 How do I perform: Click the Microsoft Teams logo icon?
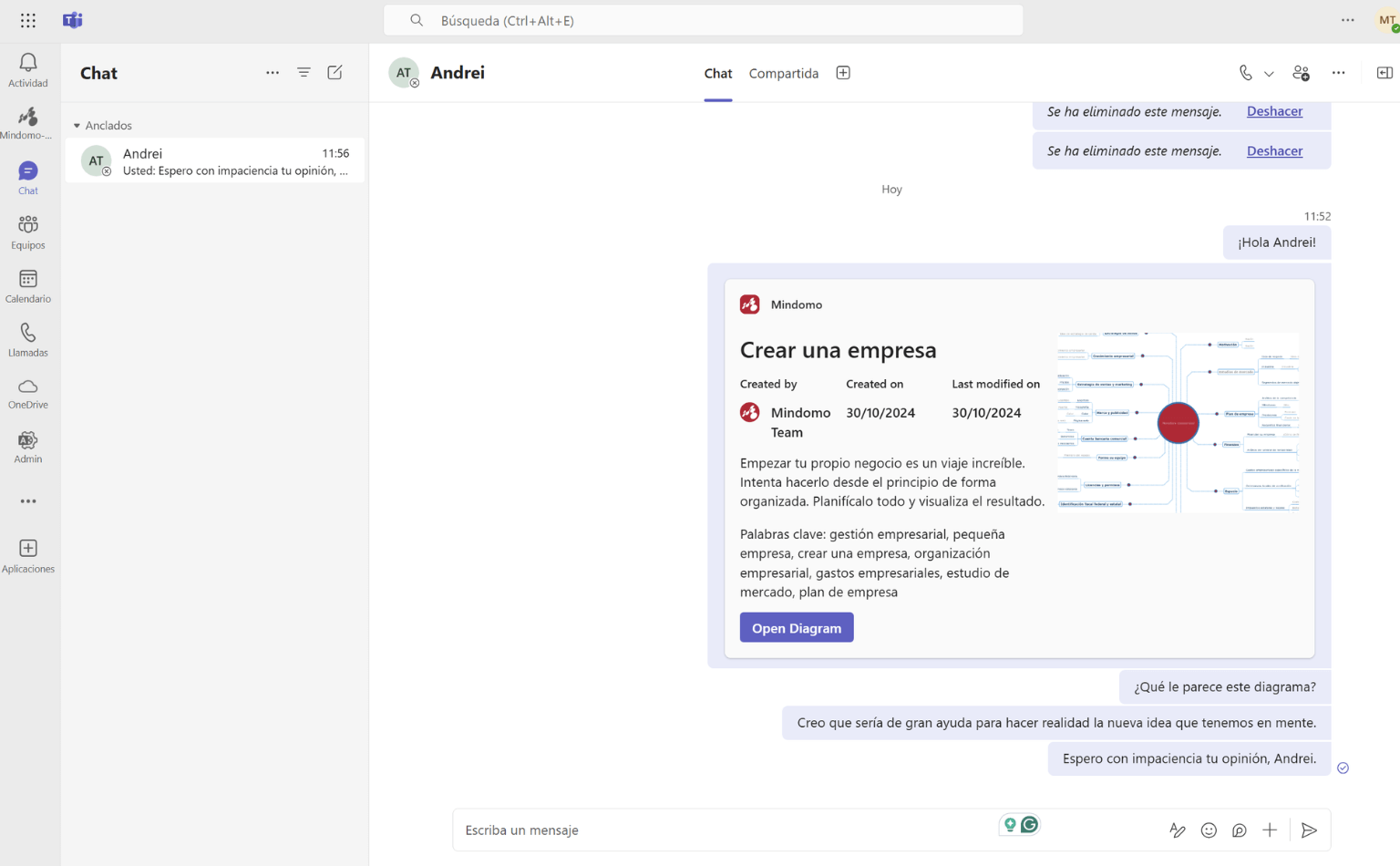(73, 20)
